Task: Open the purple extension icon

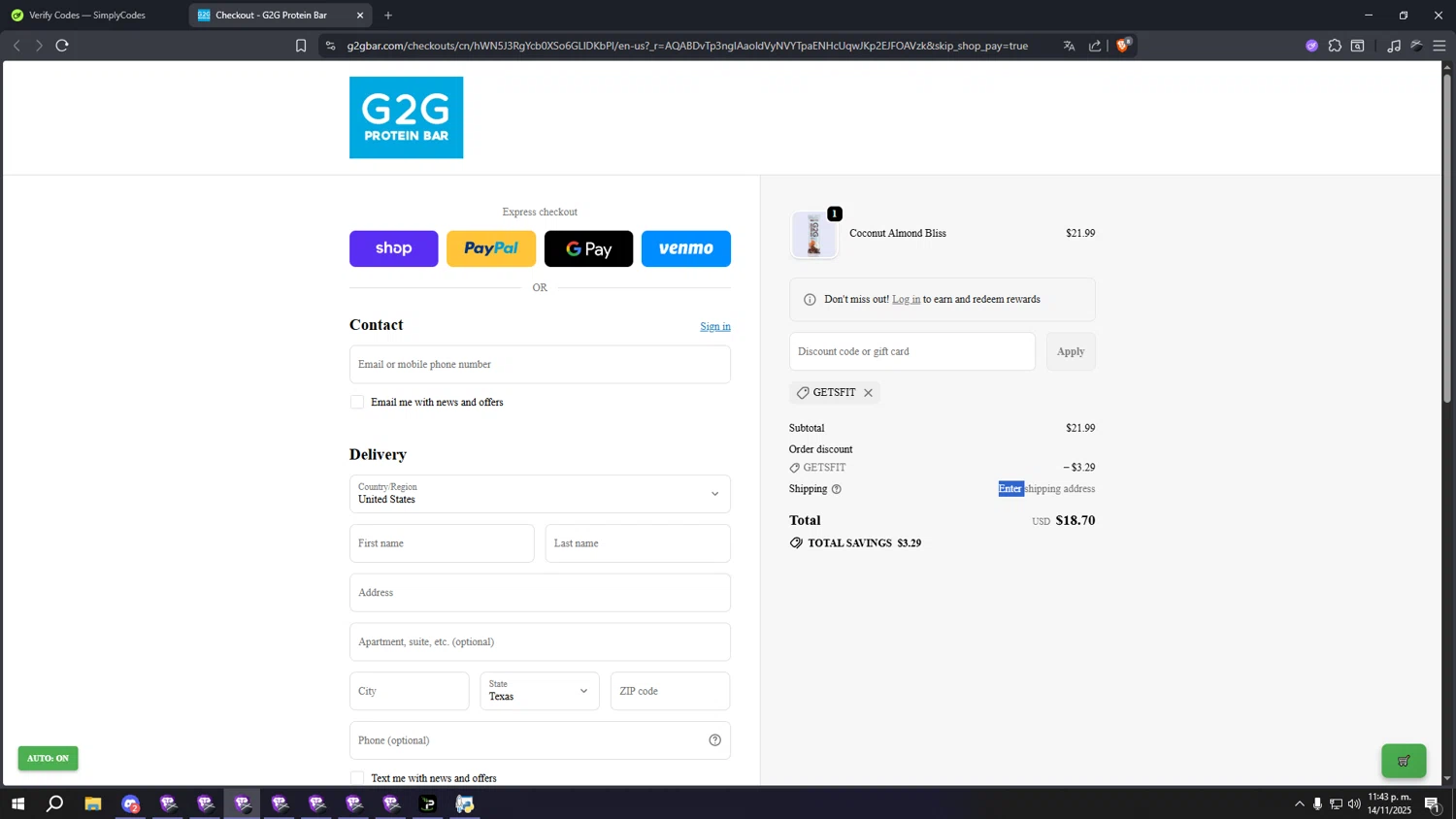Action: 1311,46
